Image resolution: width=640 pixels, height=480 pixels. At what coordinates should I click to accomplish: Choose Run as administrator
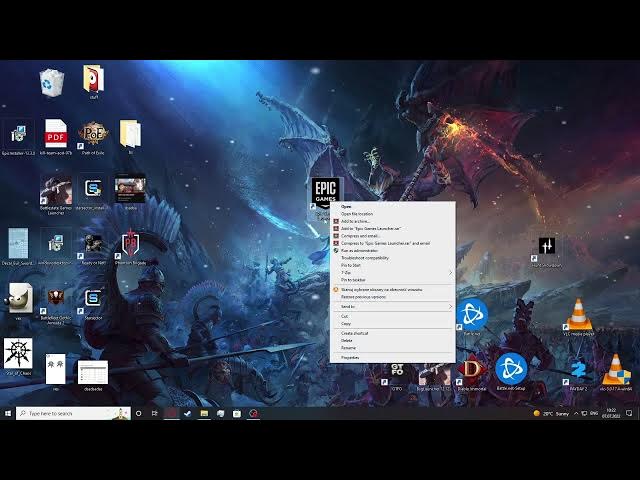360,251
